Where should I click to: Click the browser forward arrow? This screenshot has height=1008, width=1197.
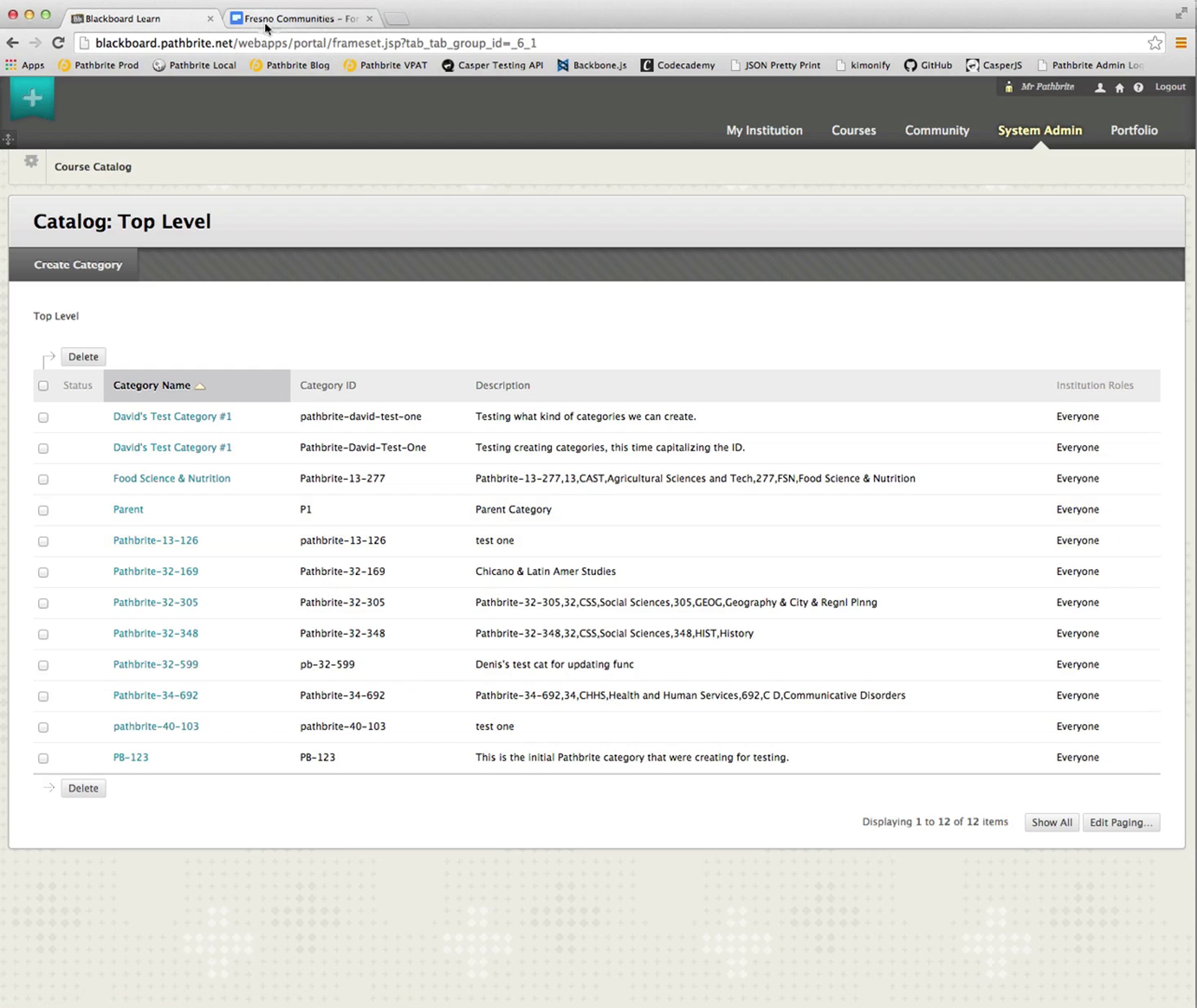click(x=35, y=43)
